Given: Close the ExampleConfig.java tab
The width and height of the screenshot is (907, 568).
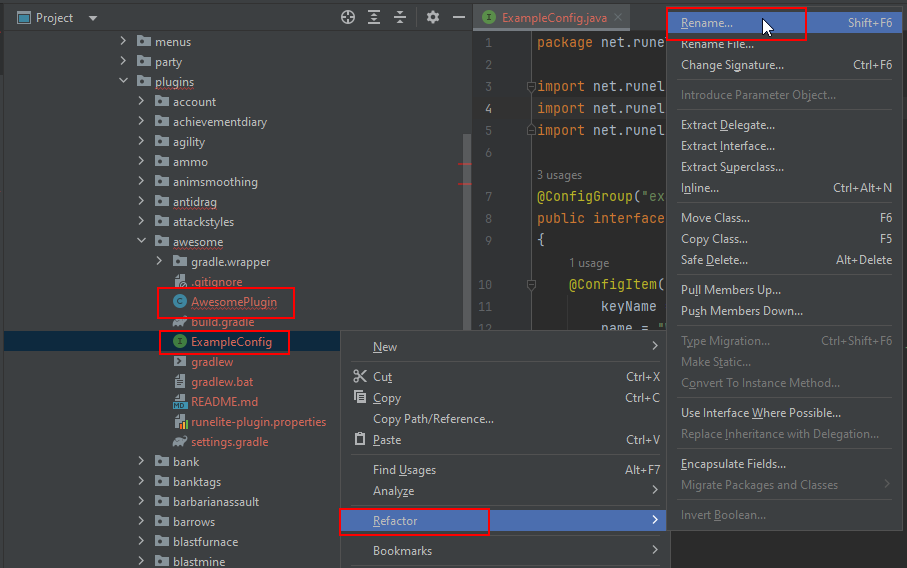Looking at the screenshot, I should pyautogui.click(x=618, y=17).
